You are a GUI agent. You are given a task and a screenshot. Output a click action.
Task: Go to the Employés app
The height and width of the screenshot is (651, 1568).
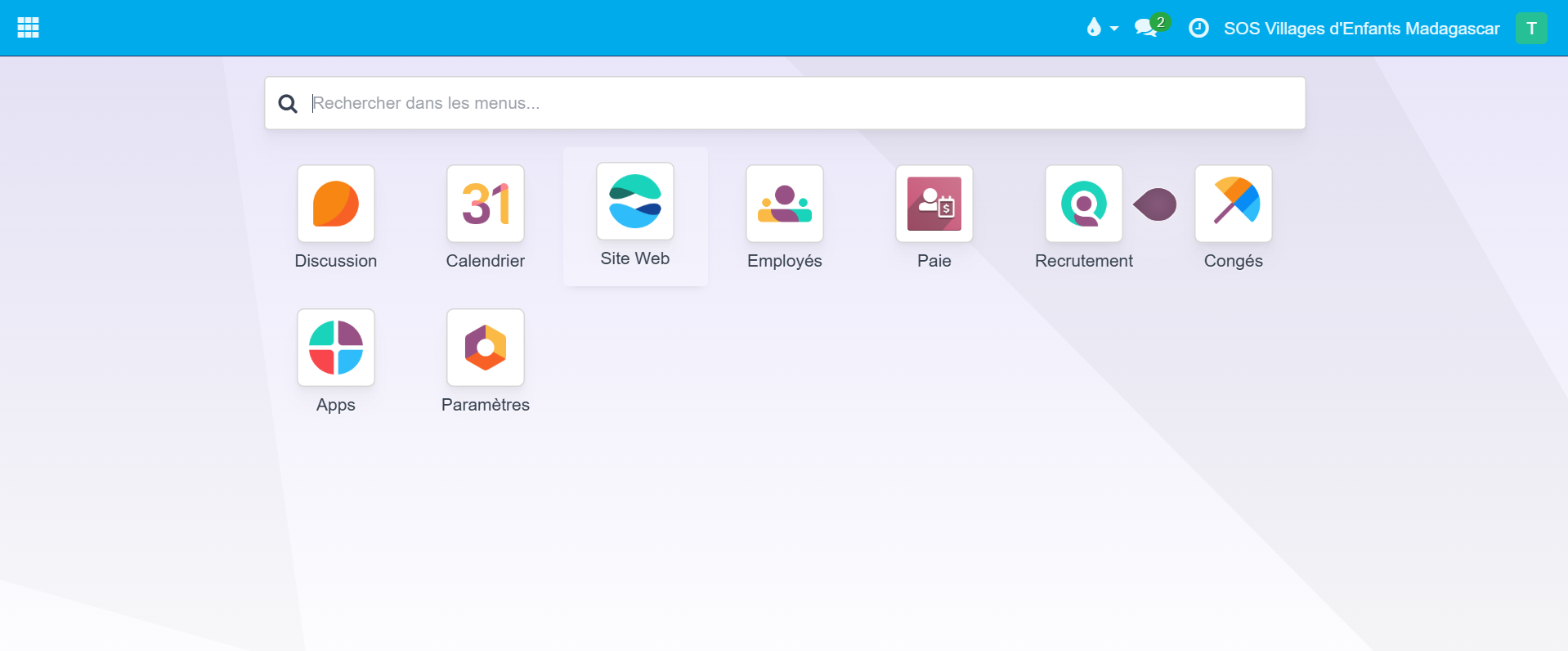tap(785, 204)
